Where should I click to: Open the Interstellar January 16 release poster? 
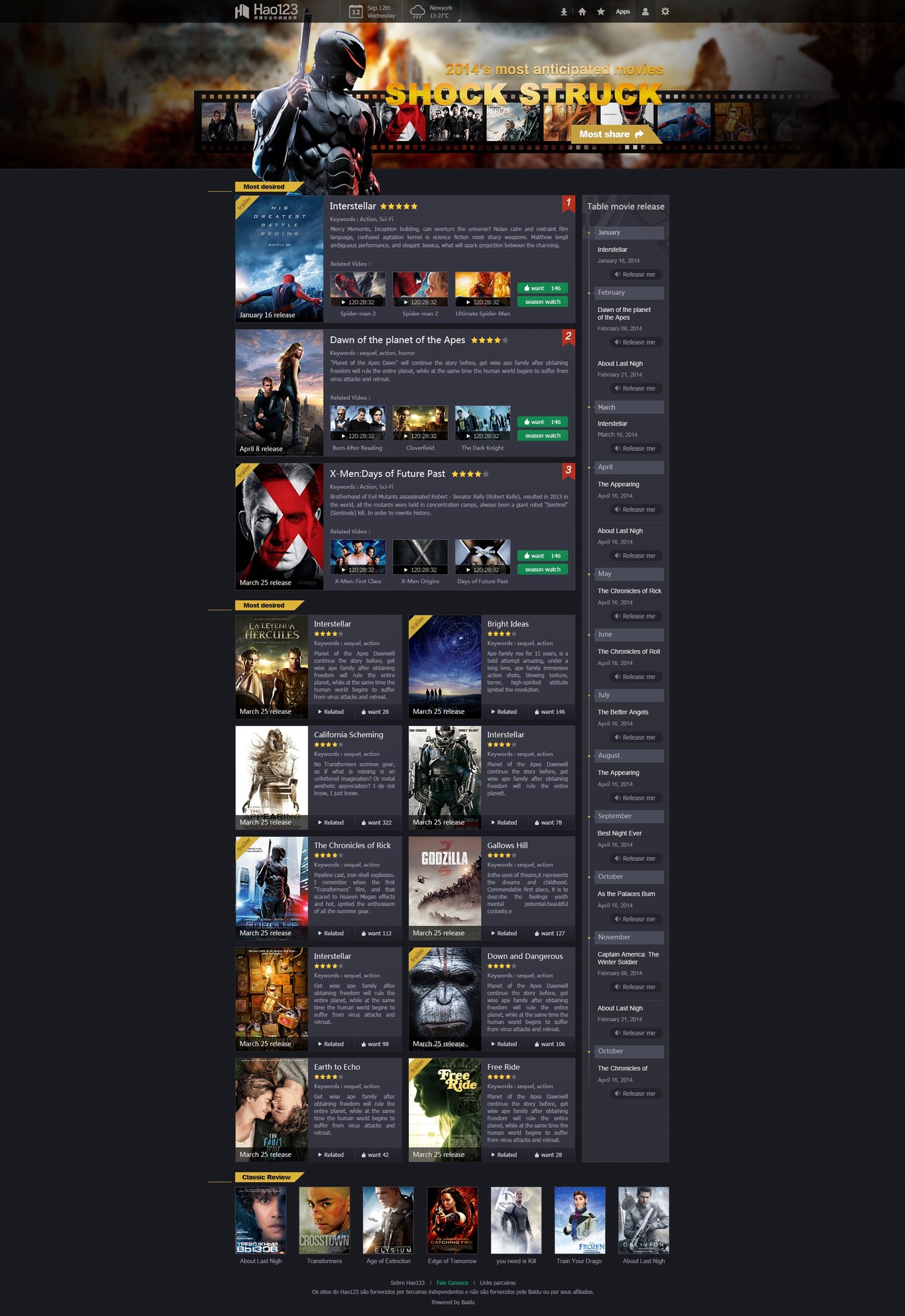coord(279,259)
